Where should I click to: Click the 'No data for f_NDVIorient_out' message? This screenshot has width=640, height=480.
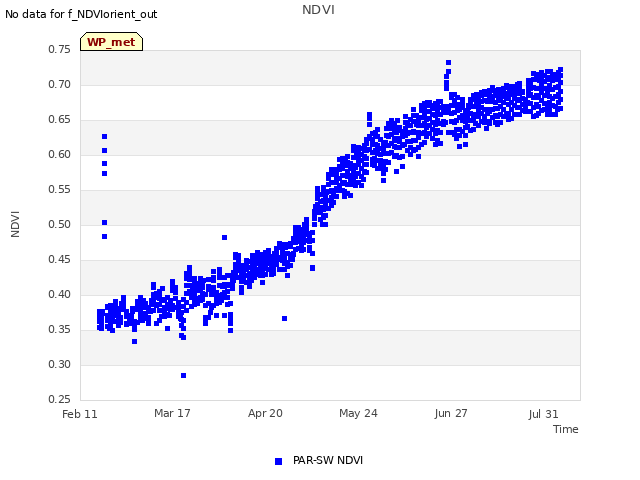[x=81, y=14]
